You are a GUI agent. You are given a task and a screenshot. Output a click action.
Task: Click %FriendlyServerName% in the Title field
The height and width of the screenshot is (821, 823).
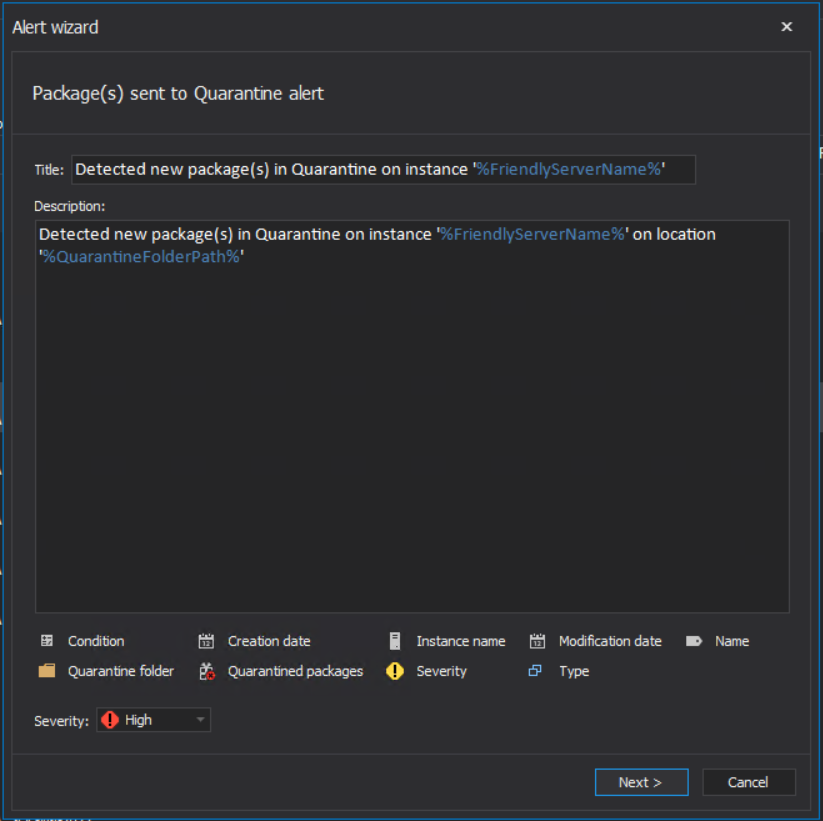[x=568, y=169]
